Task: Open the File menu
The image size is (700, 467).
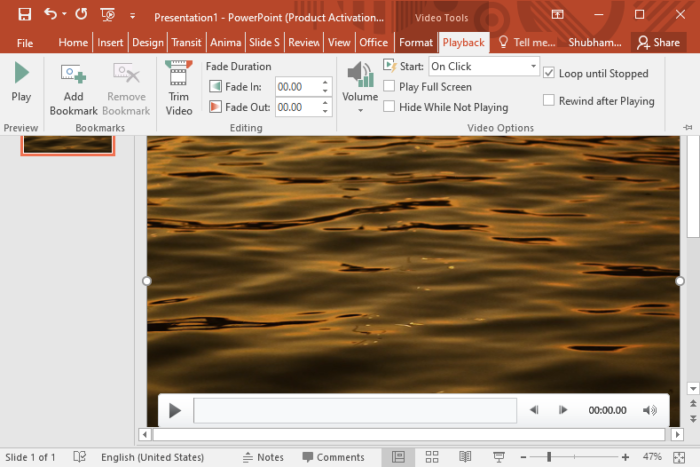Action: pos(25,43)
